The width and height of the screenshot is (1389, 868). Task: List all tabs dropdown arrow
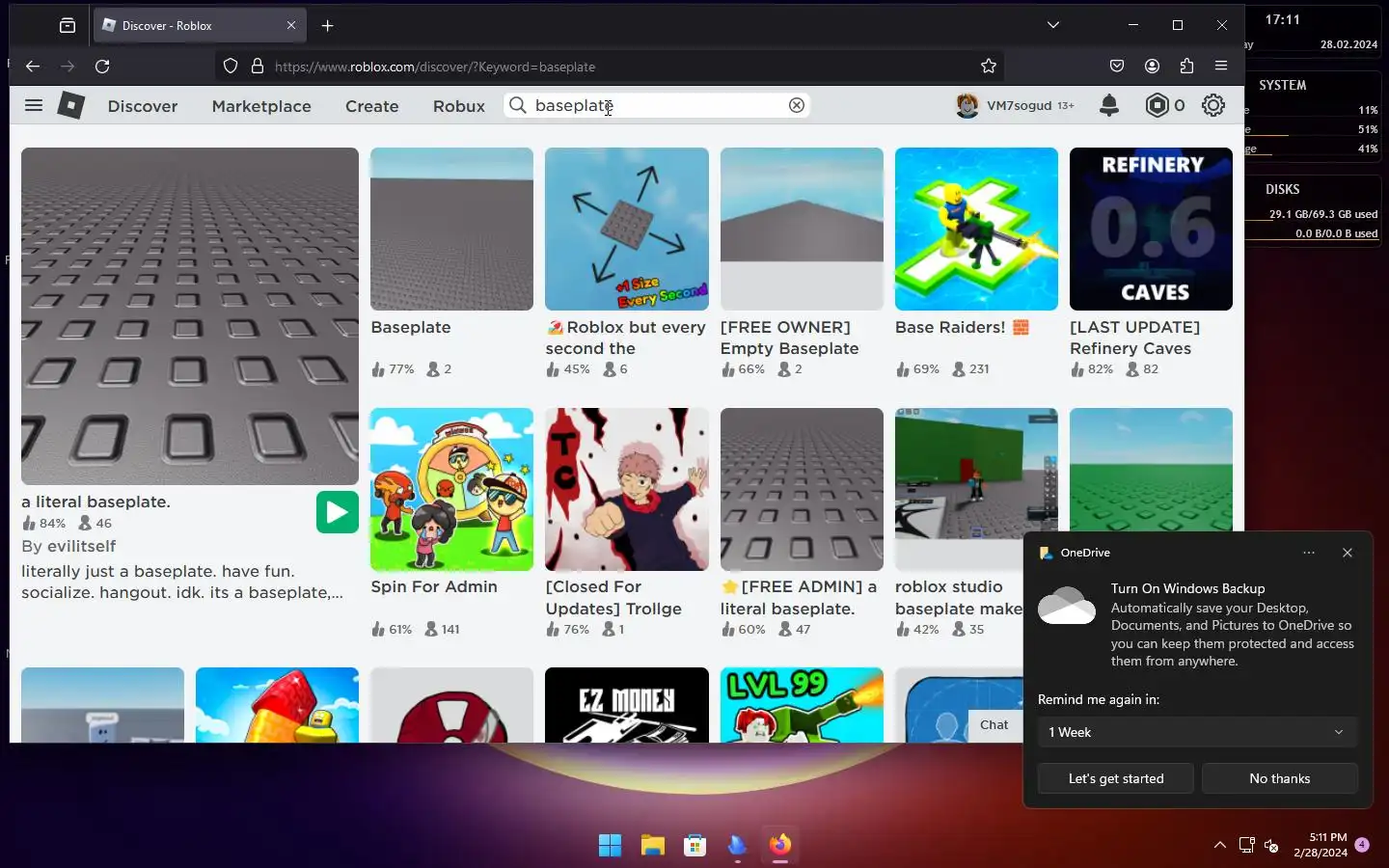tap(1053, 25)
